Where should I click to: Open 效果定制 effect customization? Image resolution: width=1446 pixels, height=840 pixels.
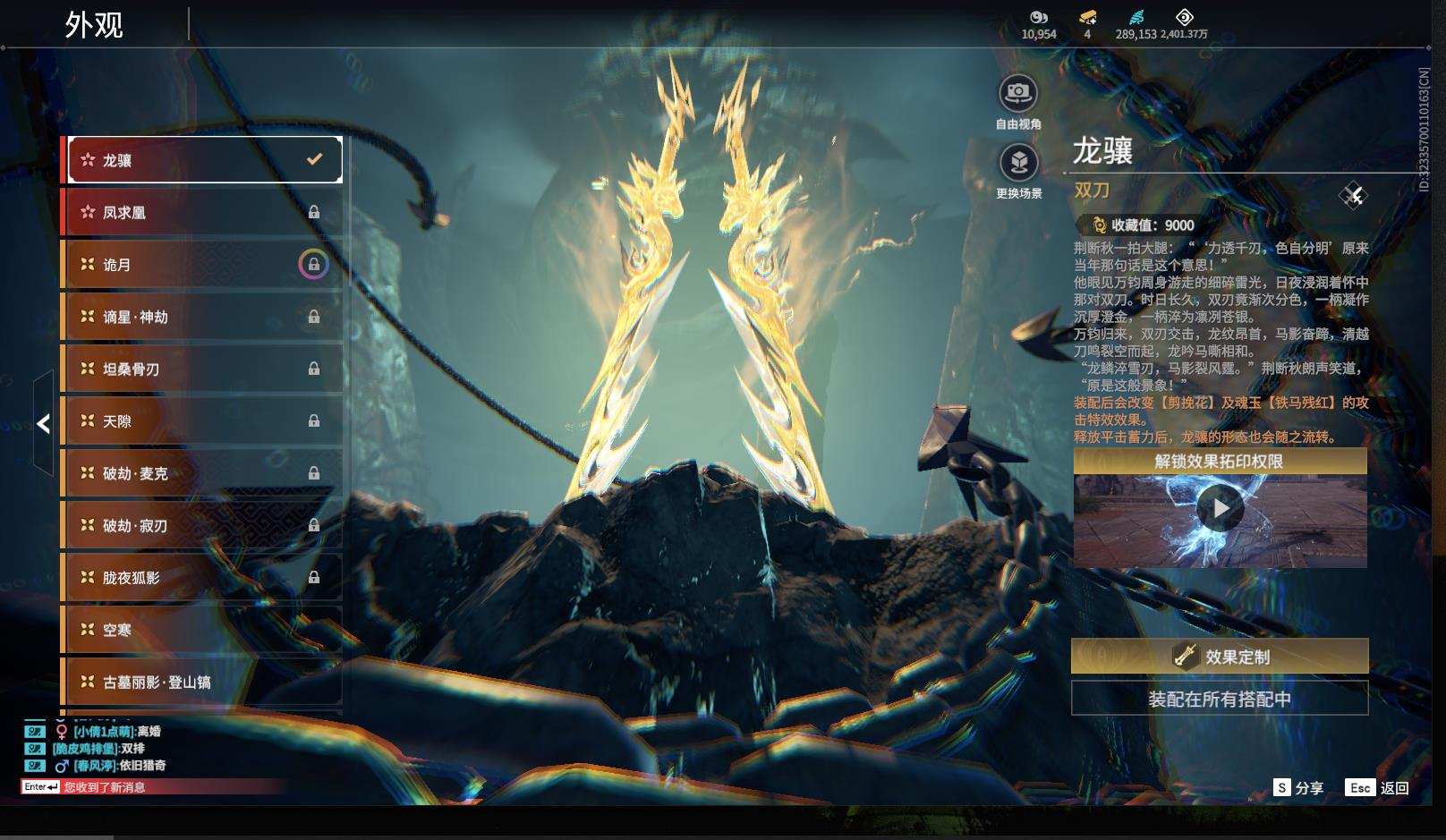click(1220, 657)
